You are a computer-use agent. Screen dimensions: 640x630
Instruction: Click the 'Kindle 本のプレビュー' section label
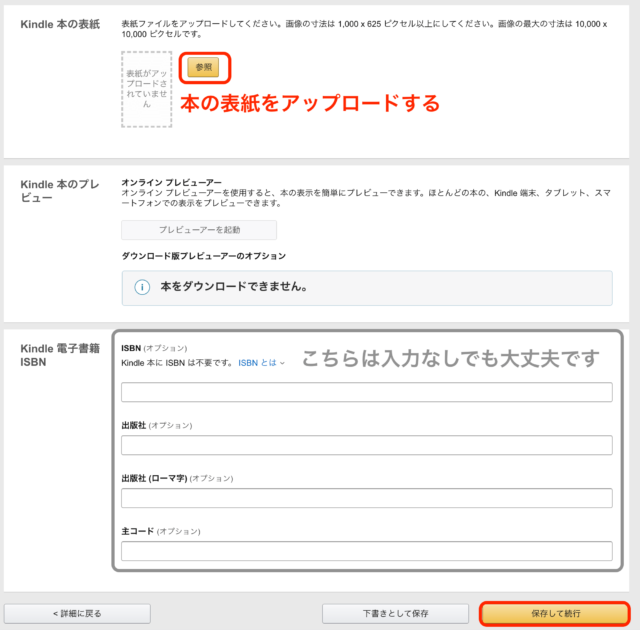[60, 191]
